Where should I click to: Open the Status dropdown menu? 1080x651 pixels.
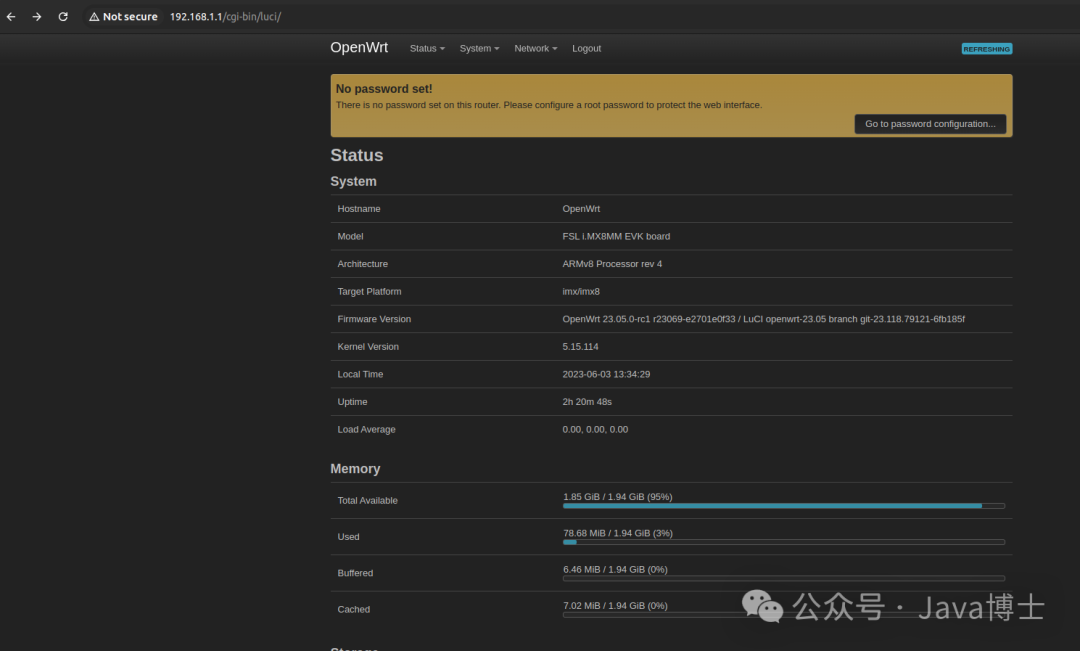426,48
